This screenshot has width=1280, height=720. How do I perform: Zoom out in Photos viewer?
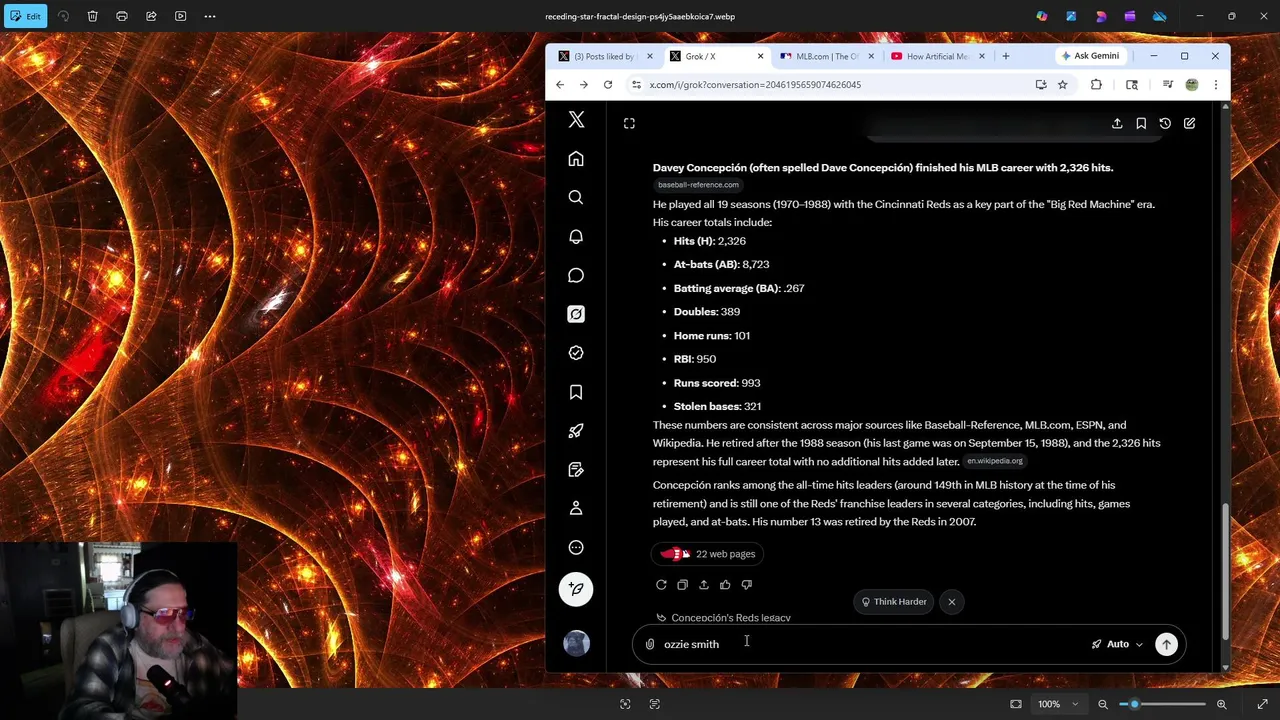[x=1103, y=704]
